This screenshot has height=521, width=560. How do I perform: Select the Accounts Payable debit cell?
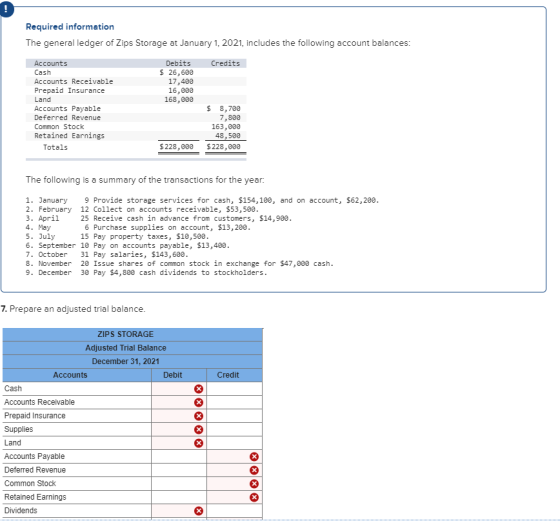coord(179,457)
